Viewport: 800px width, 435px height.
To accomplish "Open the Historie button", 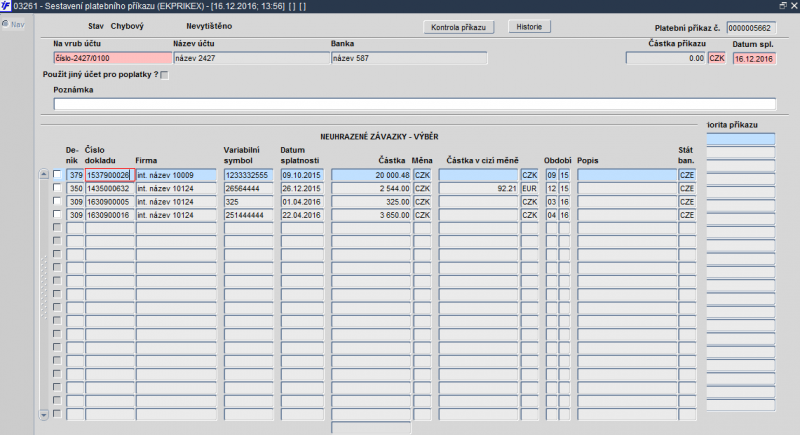I will click(x=529, y=27).
